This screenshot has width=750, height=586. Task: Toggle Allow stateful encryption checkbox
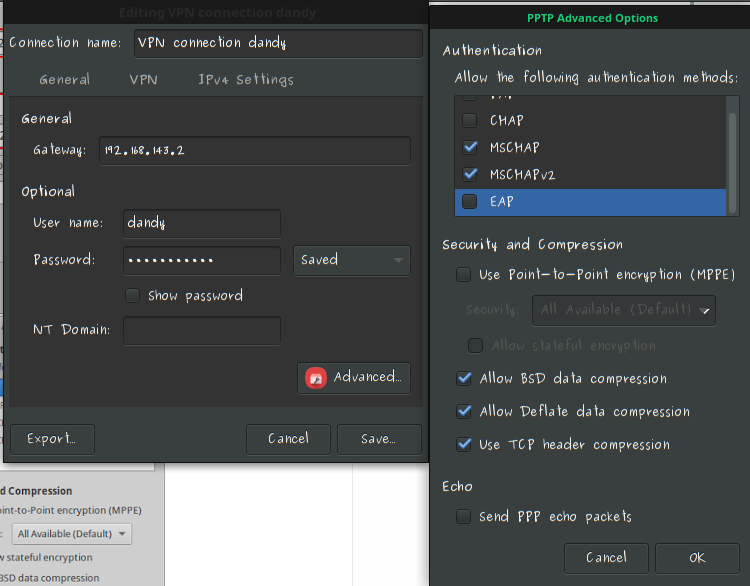tap(475, 345)
